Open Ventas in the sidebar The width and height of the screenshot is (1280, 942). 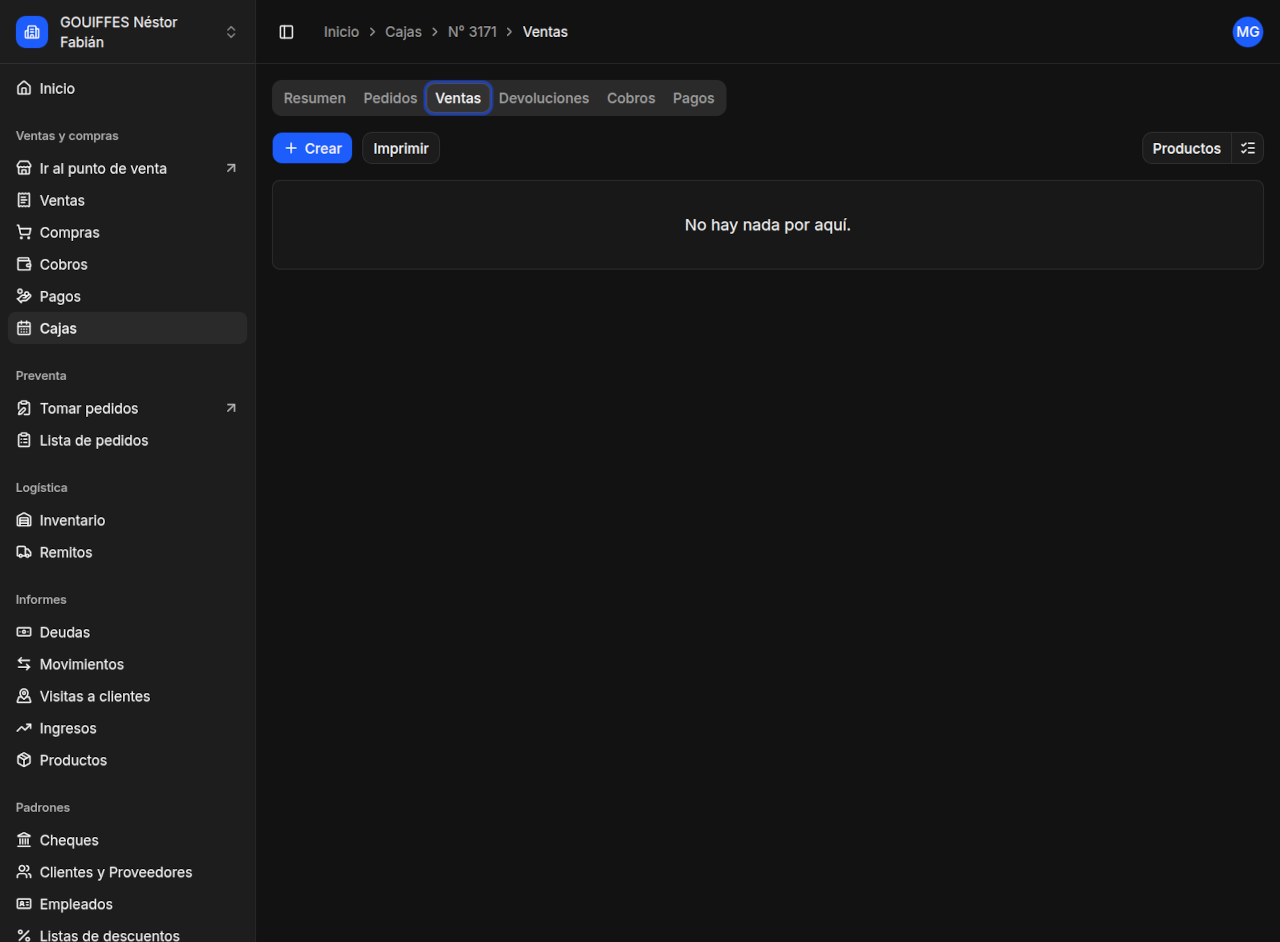coord(128,200)
